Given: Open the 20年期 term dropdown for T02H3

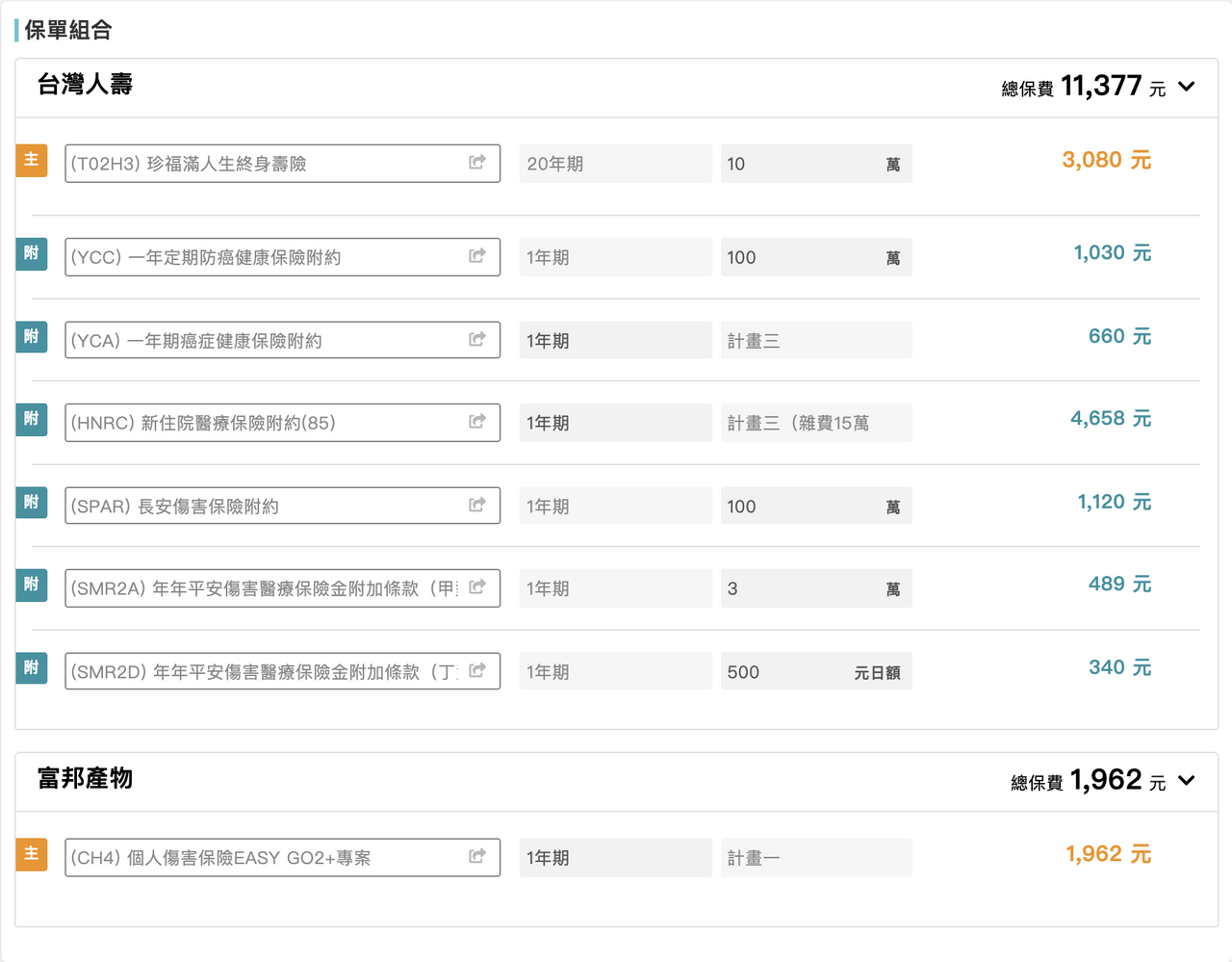Looking at the screenshot, I should click(616, 164).
